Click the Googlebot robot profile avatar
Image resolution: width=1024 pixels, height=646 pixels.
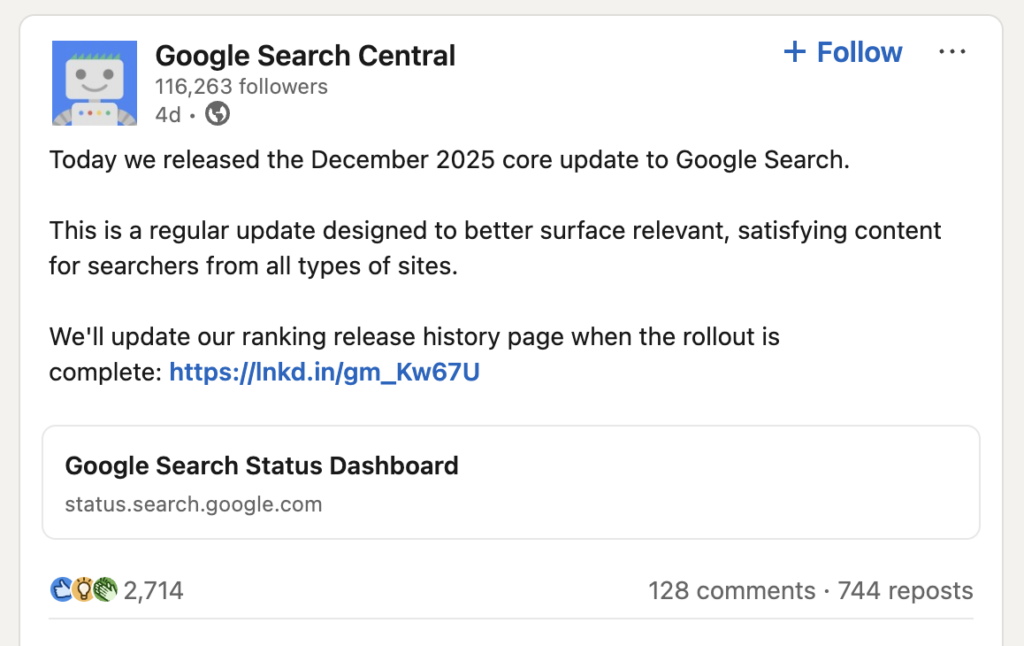(94, 83)
